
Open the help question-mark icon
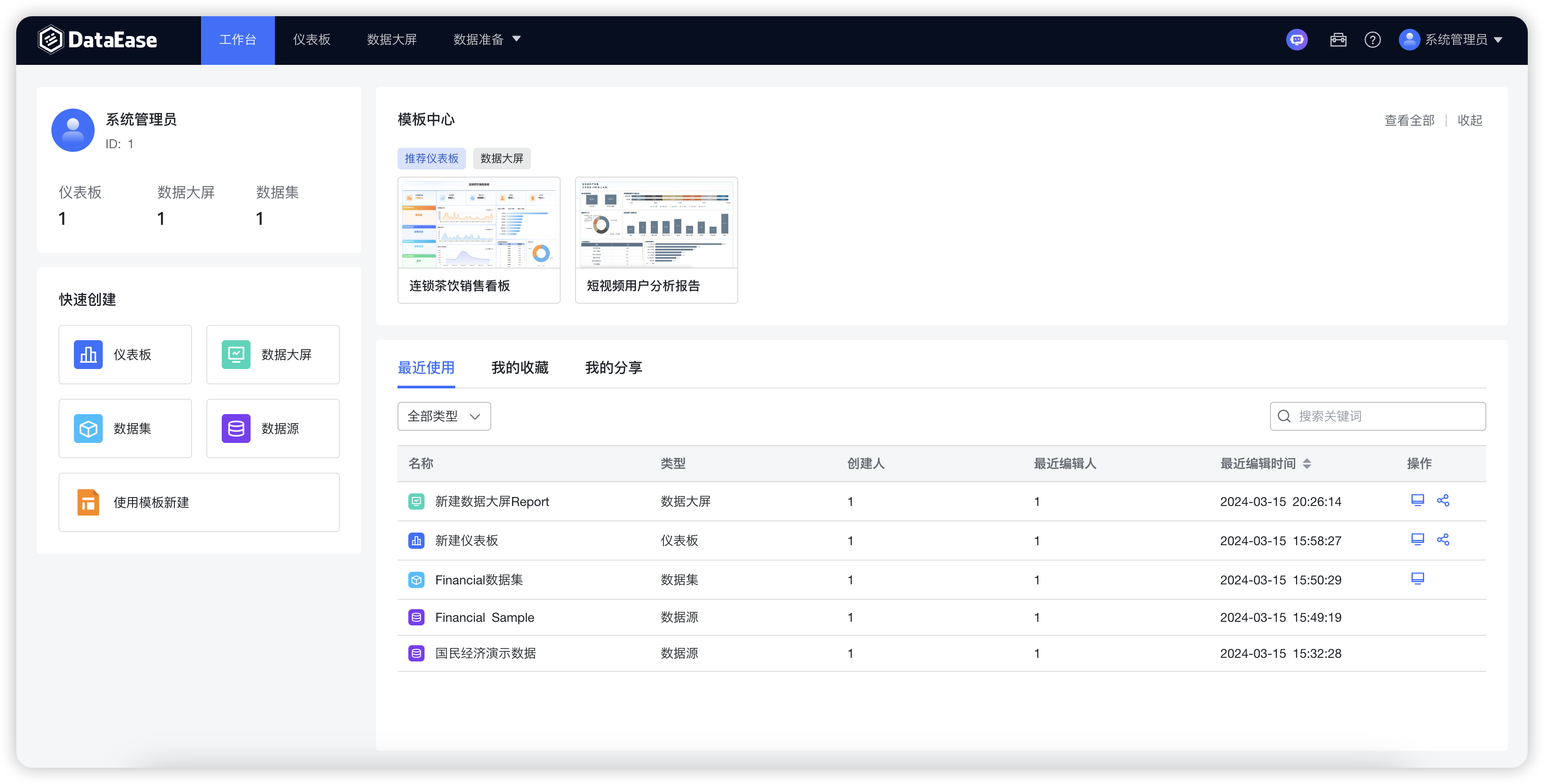[1373, 40]
